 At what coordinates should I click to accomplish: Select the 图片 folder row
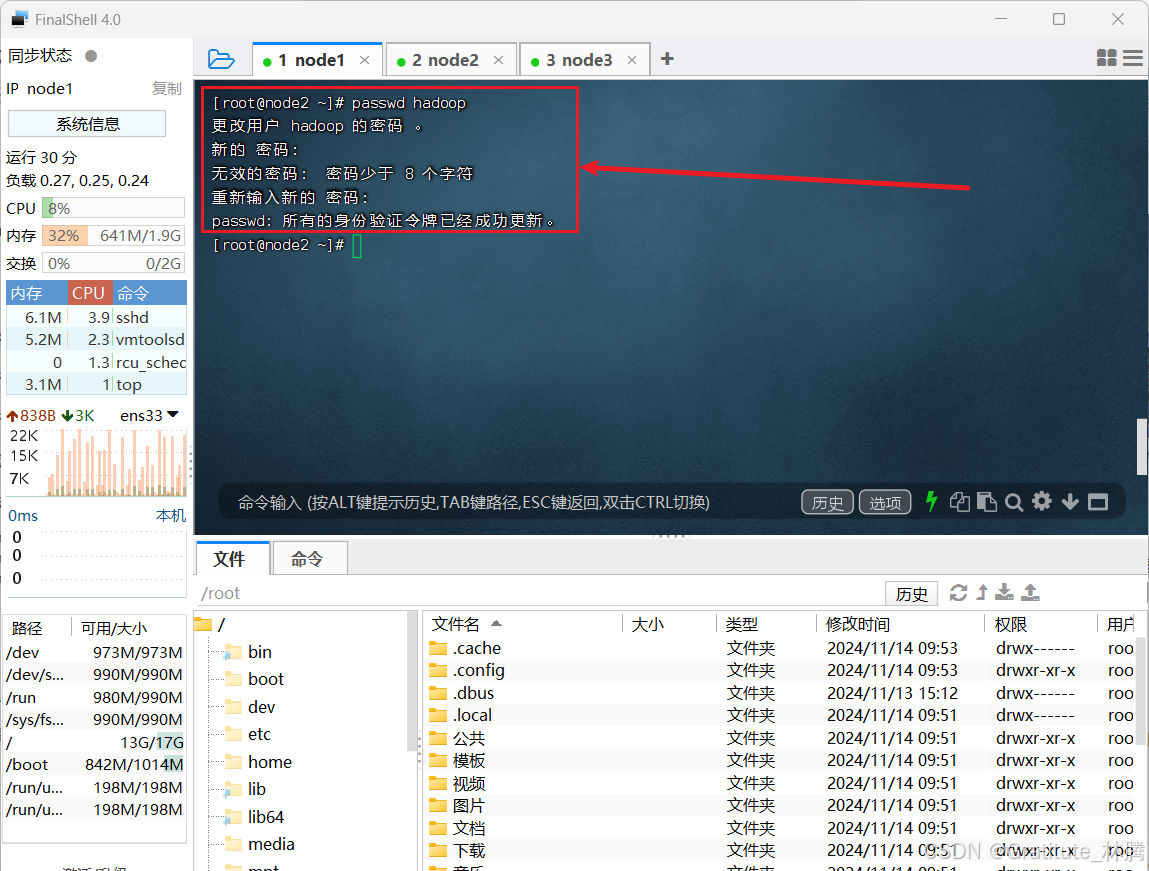coord(779,805)
